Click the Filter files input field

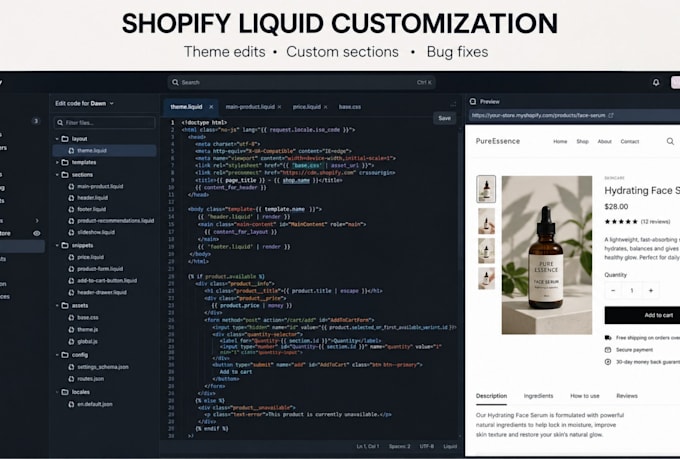[x=105, y=123]
